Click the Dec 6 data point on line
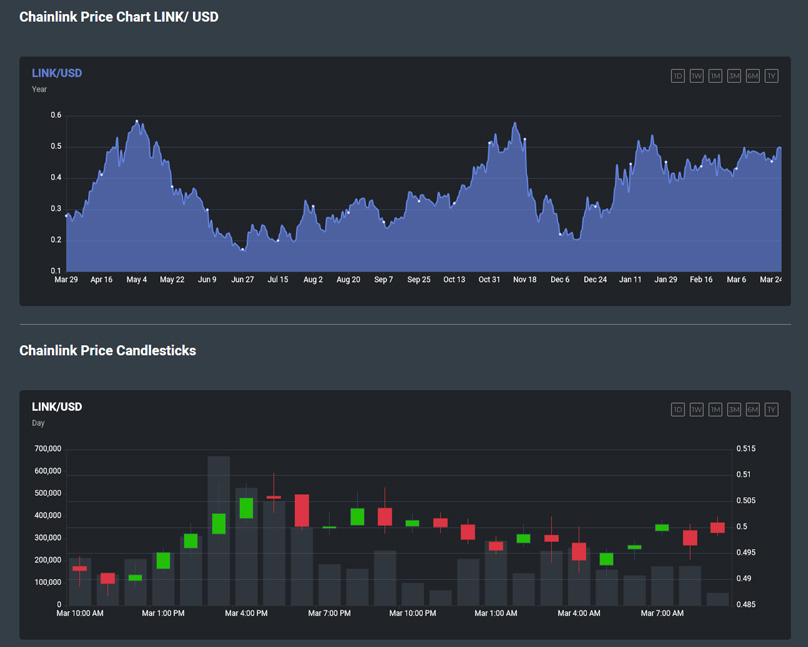Viewport: 808px width, 647px height. [560, 234]
